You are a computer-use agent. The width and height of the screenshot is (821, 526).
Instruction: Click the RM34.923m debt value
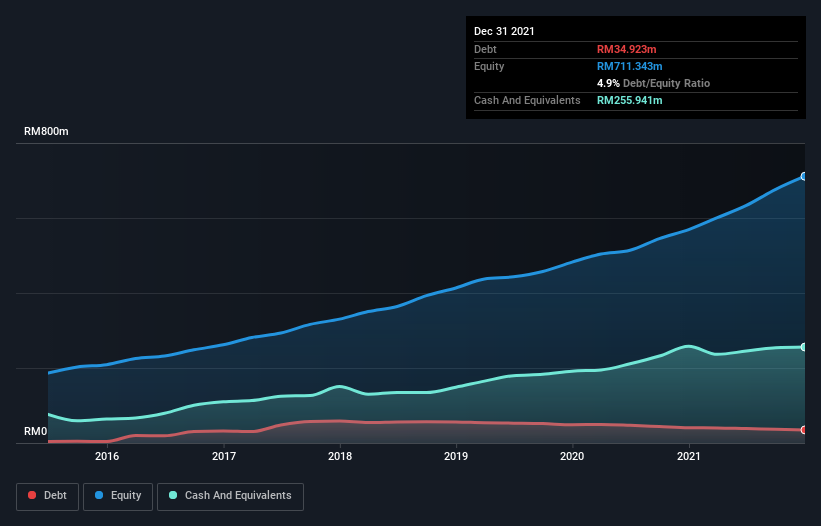(627, 49)
